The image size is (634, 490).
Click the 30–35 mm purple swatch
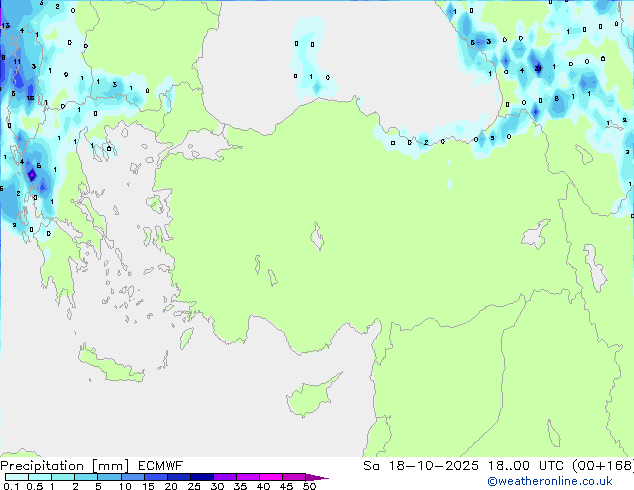(x=224, y=477)
